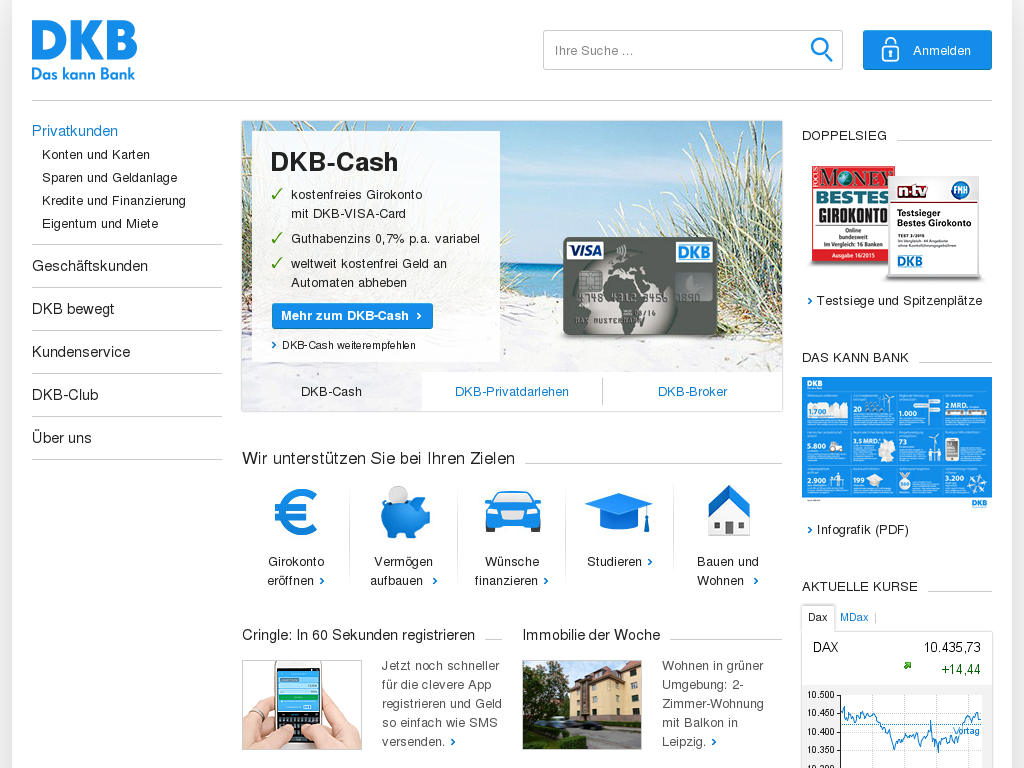The width and height of the screenshot is (1024, 768).
Task: Click Wohnen in grüner Umgebung text link
Action: point(712,704)
